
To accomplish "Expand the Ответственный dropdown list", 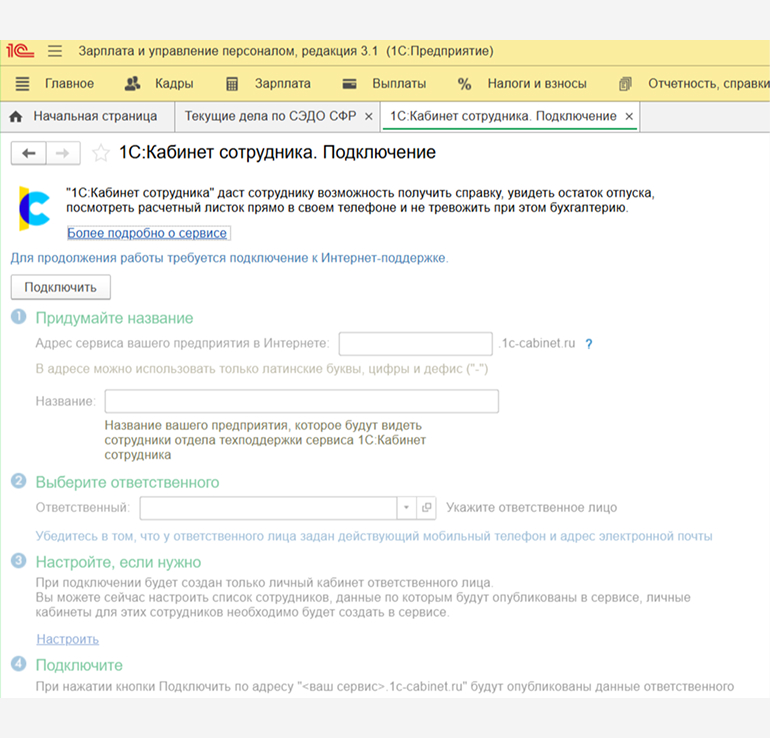I will [406, 507].
